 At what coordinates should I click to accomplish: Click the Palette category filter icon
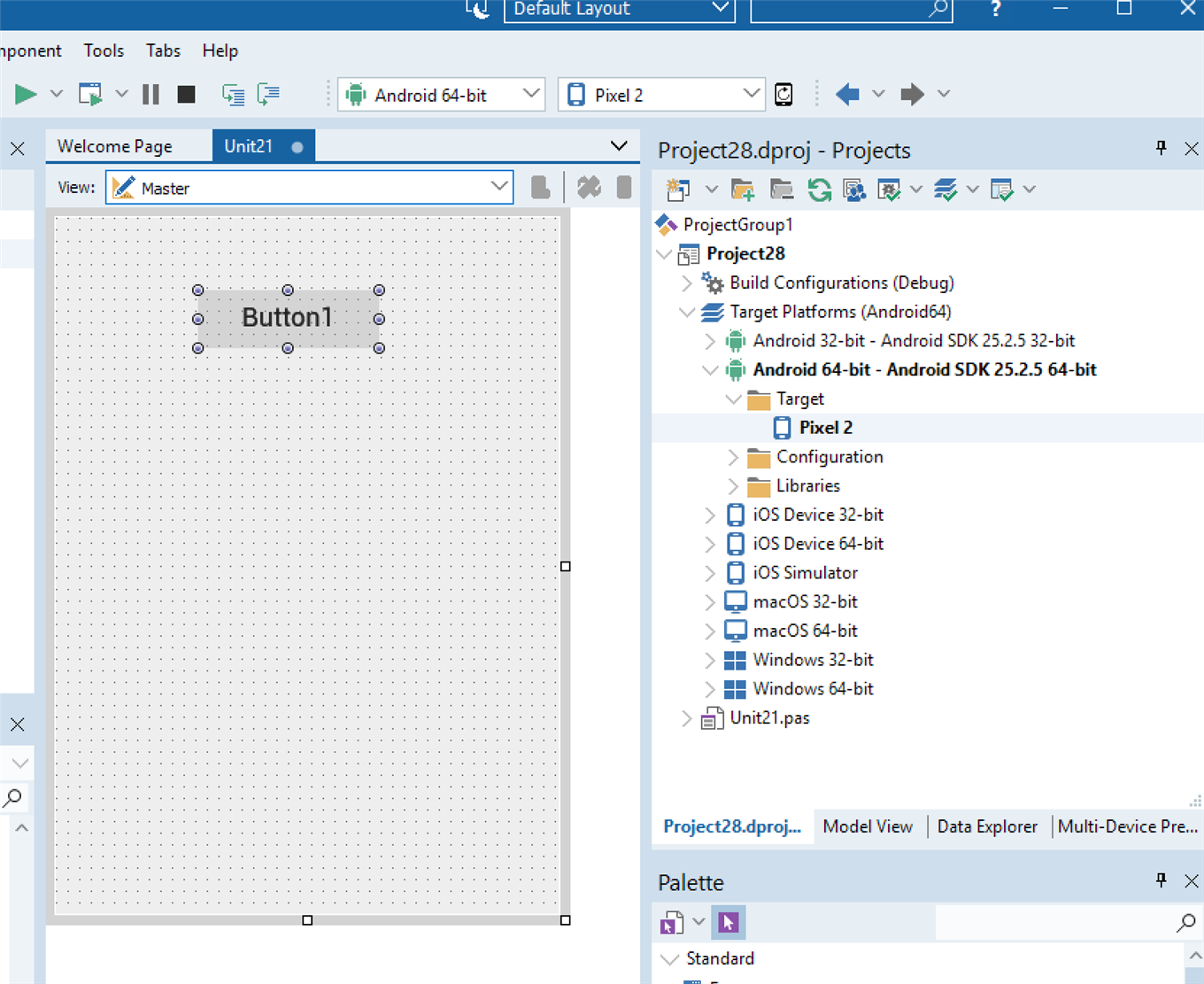click(672, 923)
